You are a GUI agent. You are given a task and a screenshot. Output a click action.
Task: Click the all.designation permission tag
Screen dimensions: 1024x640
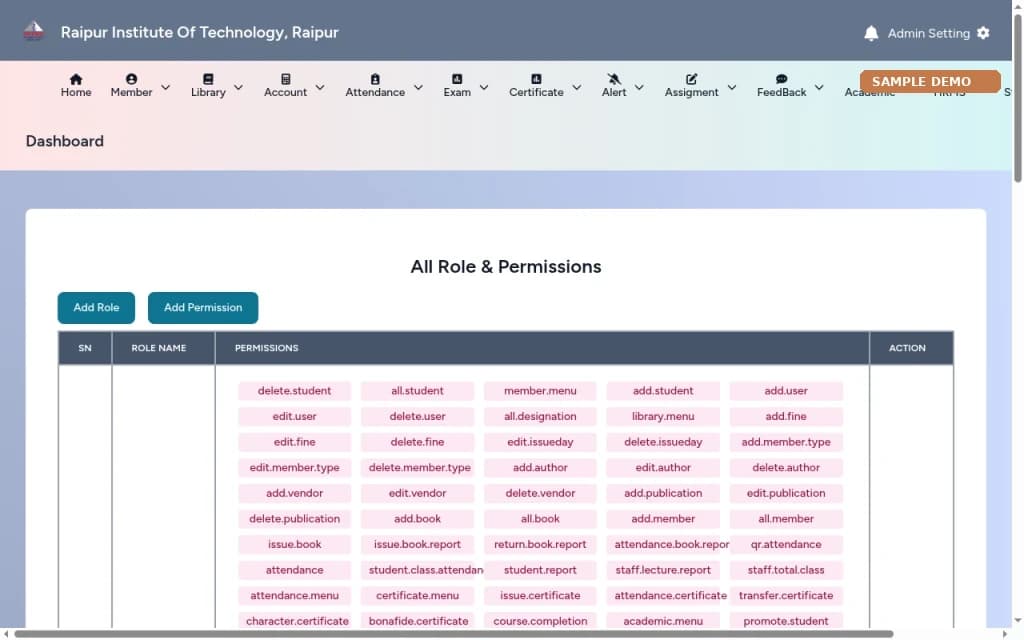(x=540, y=416)
